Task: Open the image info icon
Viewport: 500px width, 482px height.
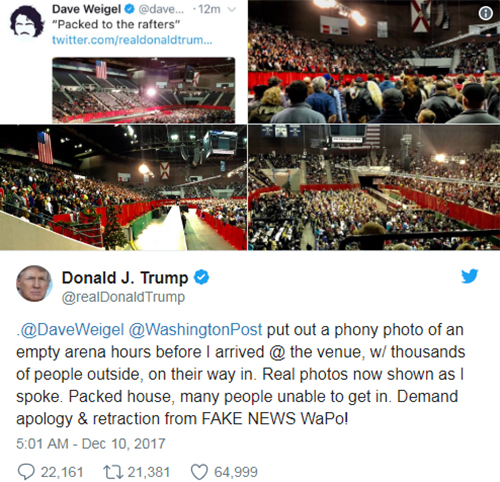Action: [486, 13]
